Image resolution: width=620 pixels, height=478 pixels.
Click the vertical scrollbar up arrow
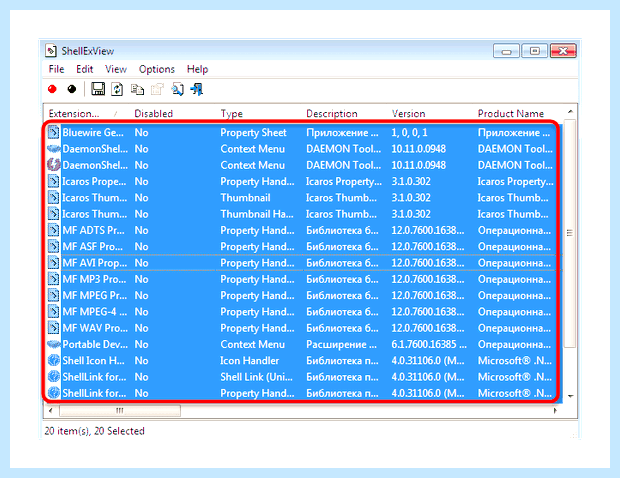click(x=570, y=112)
